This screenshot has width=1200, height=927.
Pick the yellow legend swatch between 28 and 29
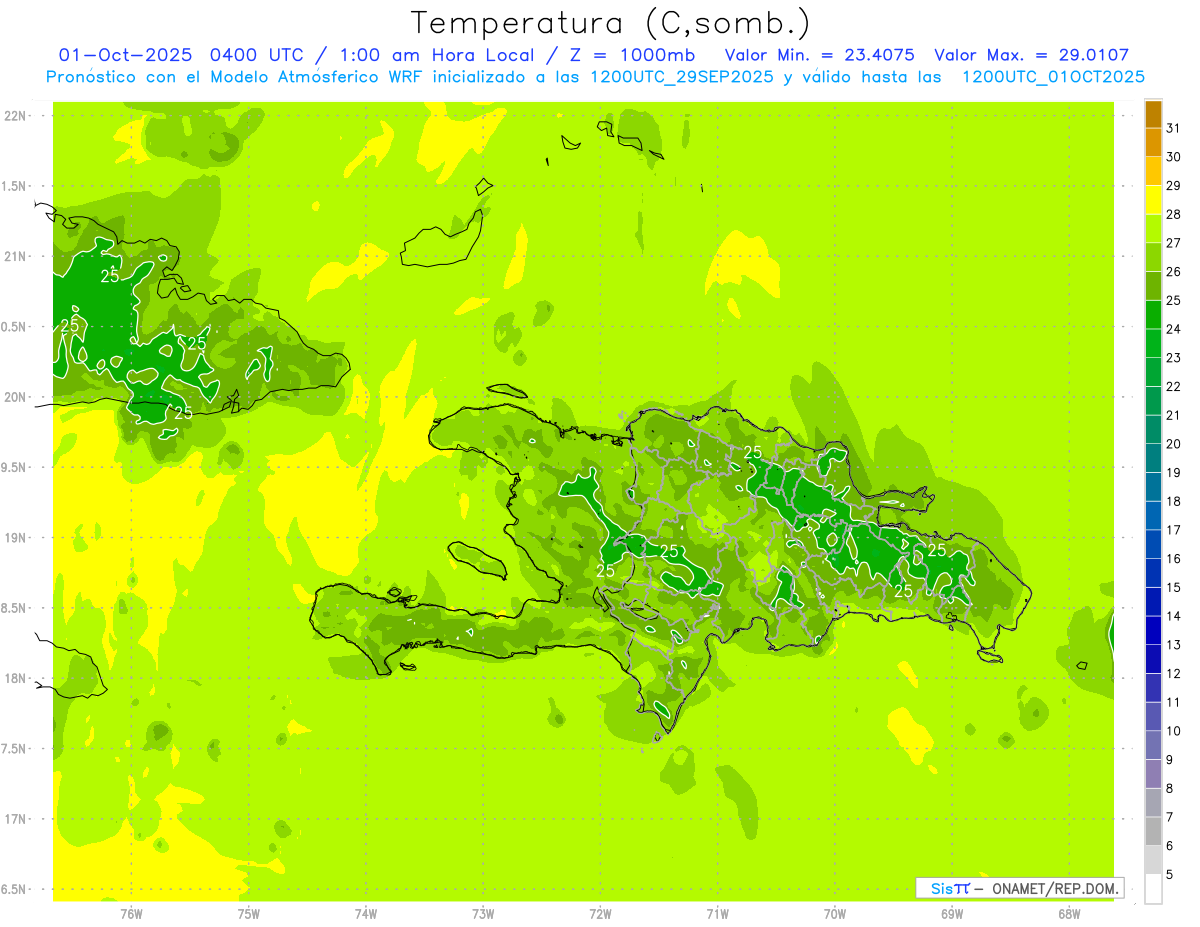tap(1153, 201)
